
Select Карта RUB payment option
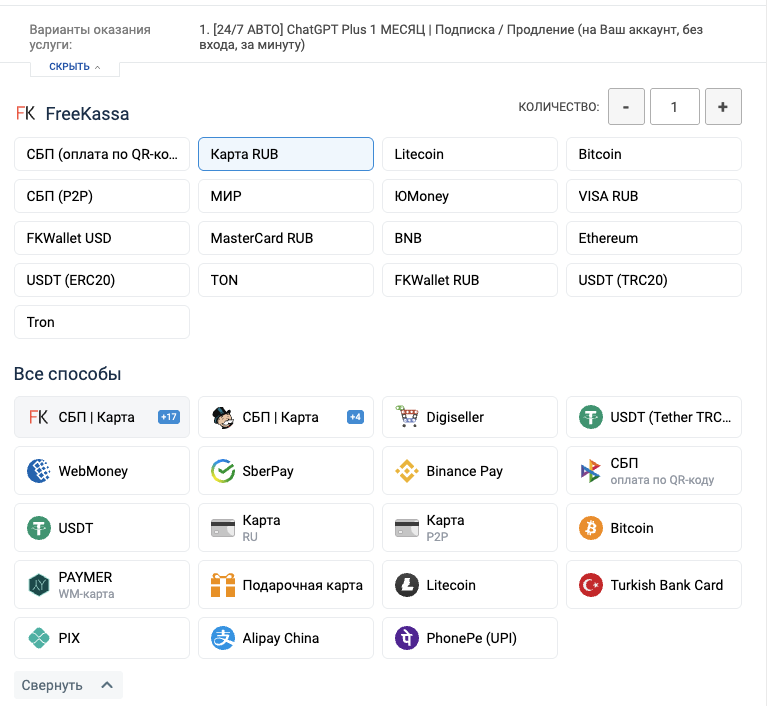pyautogui.click(x=286, y=154)
